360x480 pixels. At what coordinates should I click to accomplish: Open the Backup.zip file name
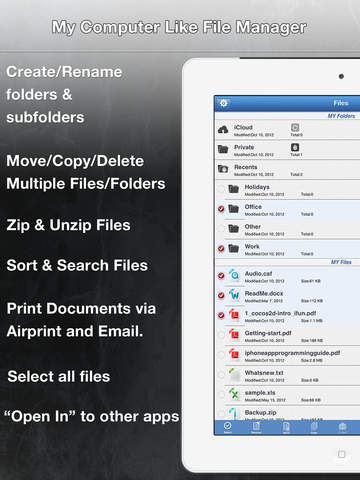[x=260, y=412]
